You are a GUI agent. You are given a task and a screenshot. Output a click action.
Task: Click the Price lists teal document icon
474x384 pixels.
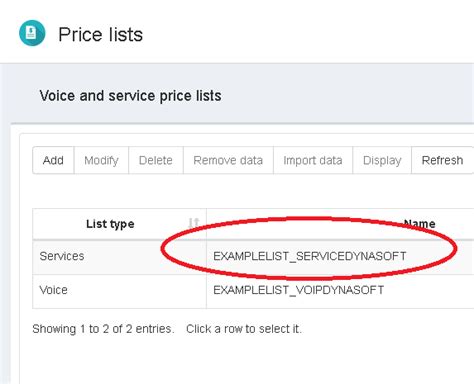coord(32,33)
